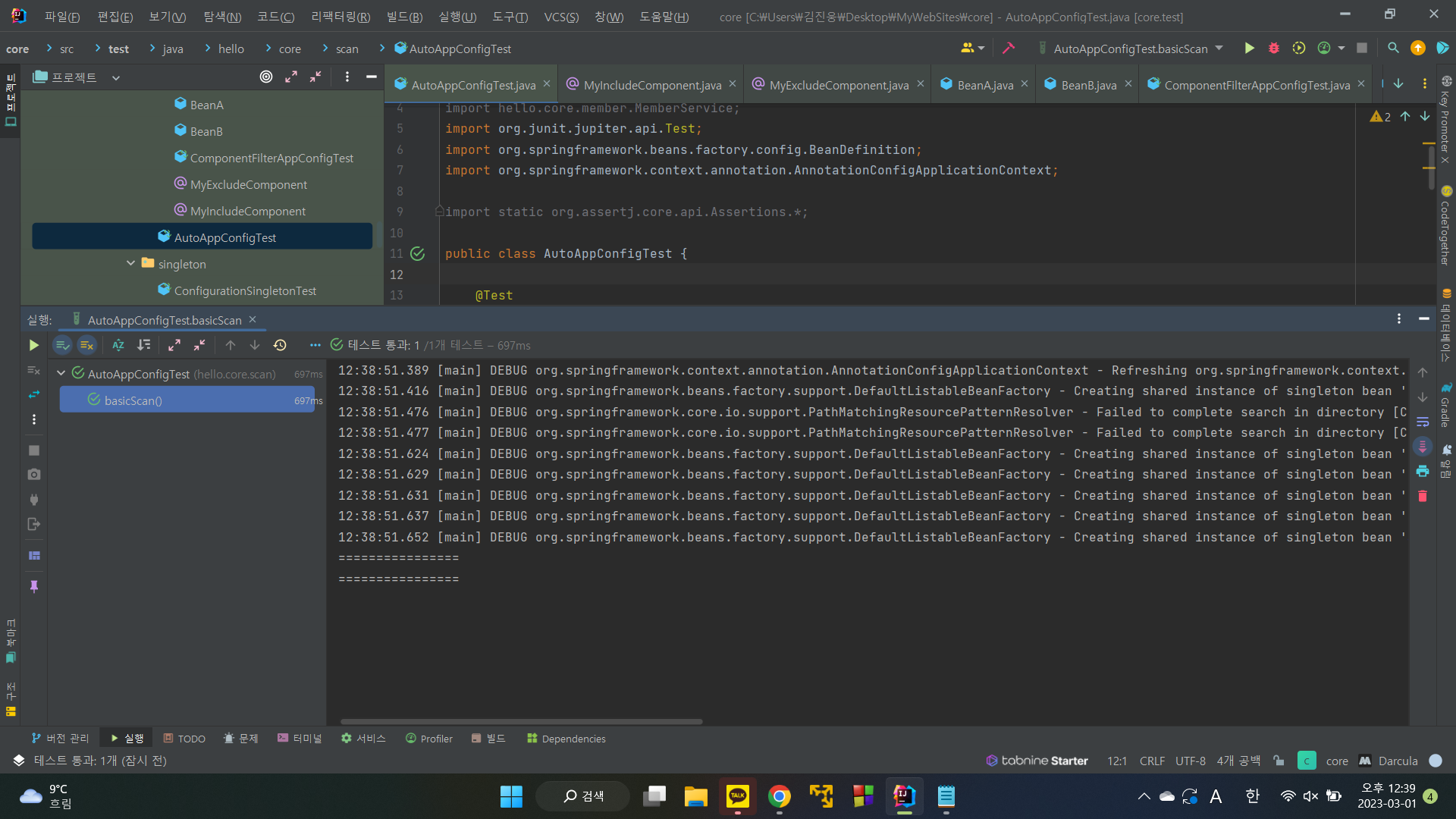Viewport: 1456px width, 819px height.
Task: Close AutoAppConfigTest.java tab
Action: tap(547, 84)
